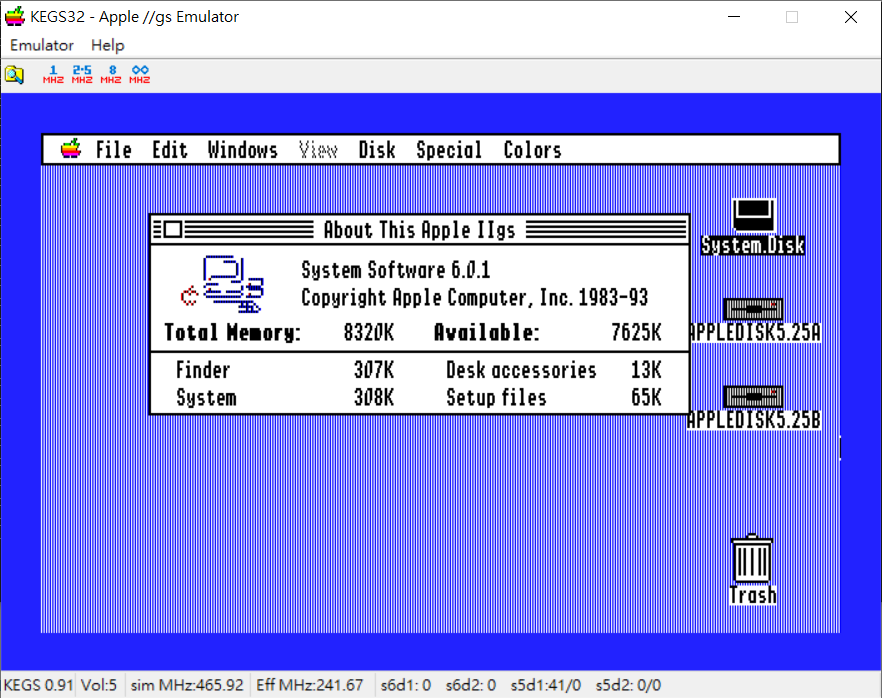The height and width of the screenshot is (698, 882).
Task: Click the Copyright Apple Computer line
Action: [474, 298]
